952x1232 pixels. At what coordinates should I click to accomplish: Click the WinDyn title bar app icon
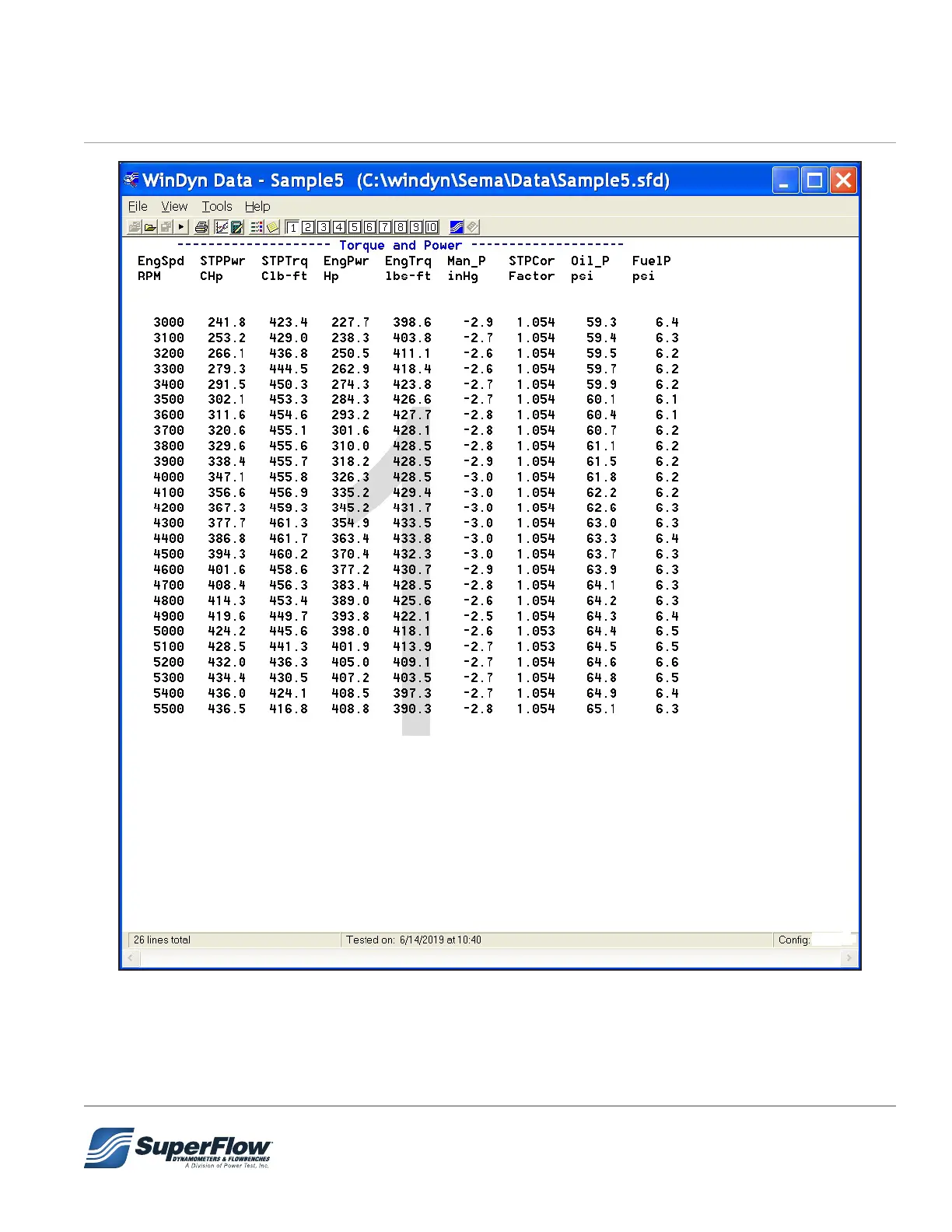click(131, 180)
